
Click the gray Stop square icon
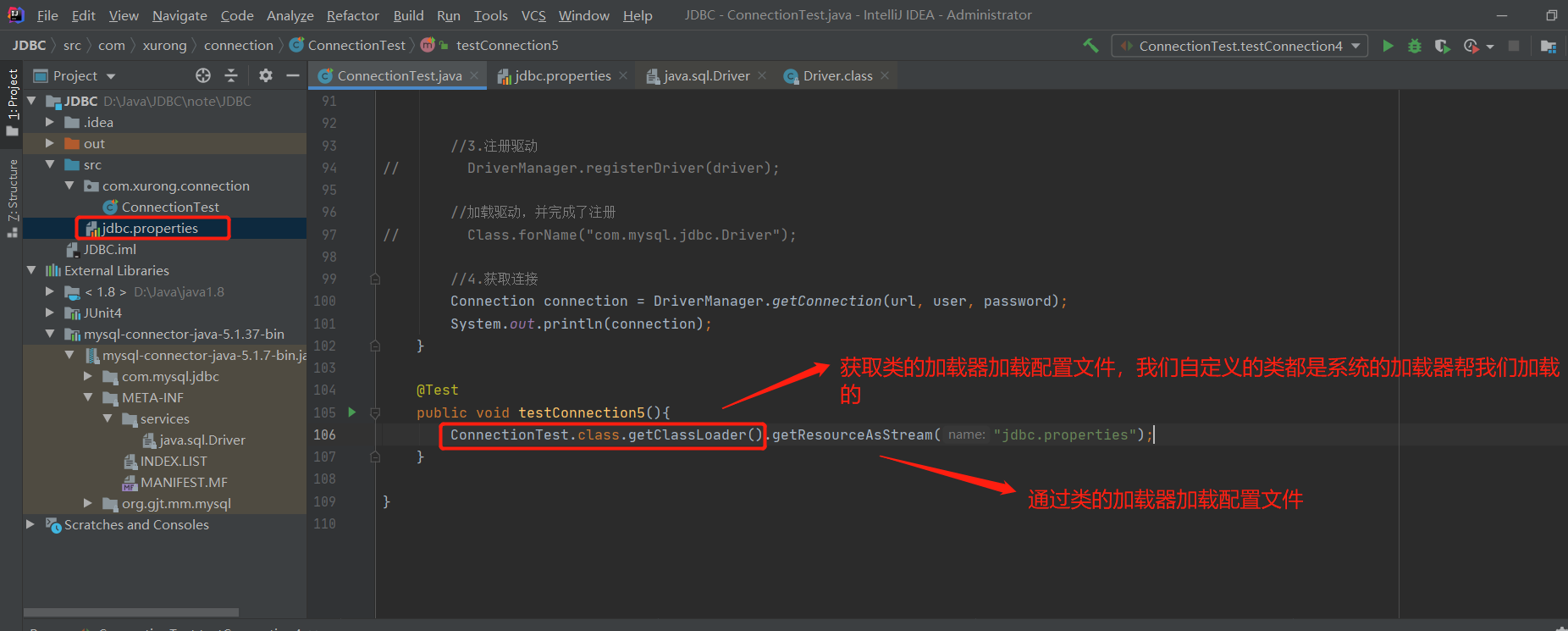pyautogui.click(x=1514, y=46)
